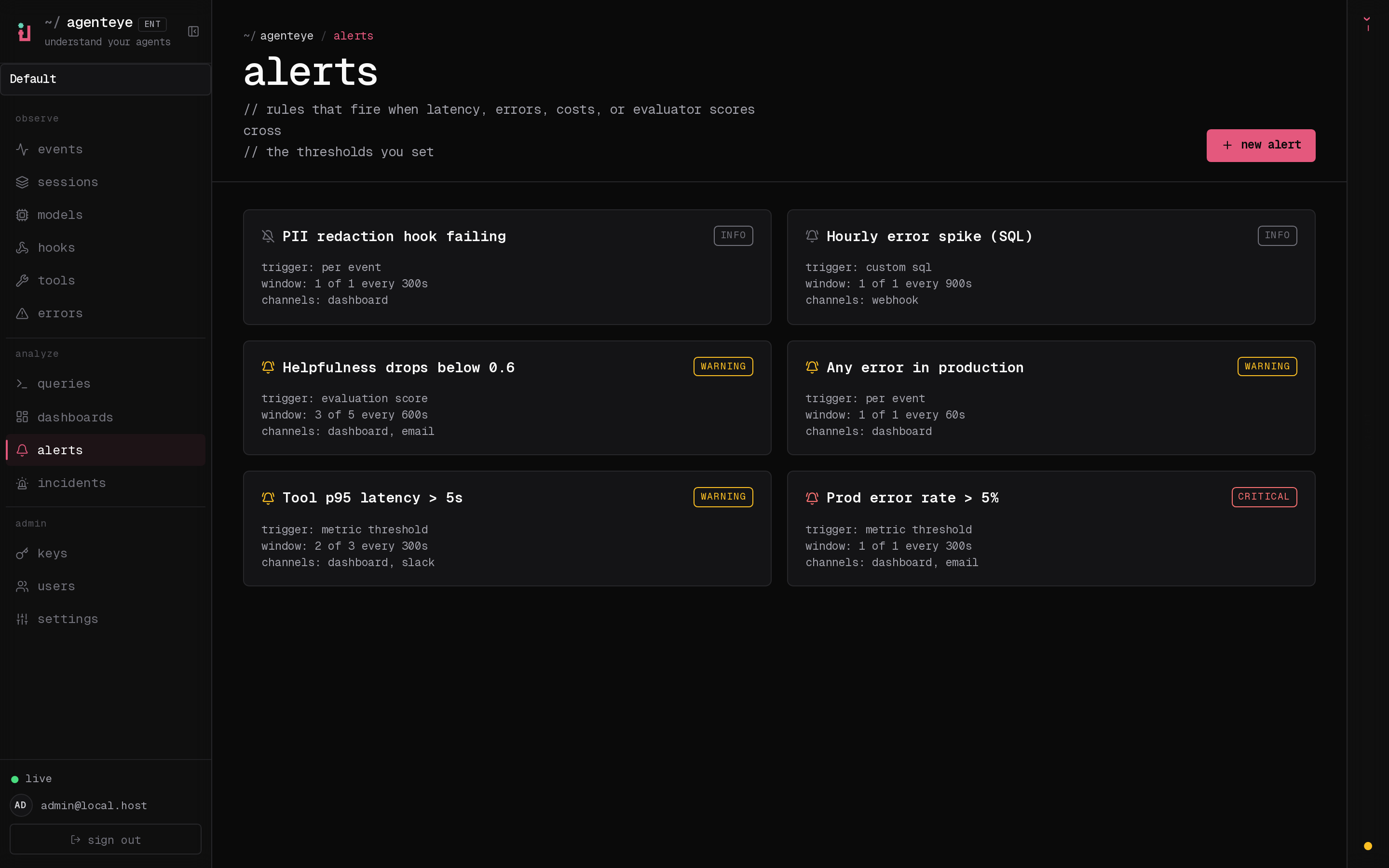The width and height of the screenshot is (1389, 868).
Task: Toggle bell on Hourly error spike alert
Action: [x=812, y=236]
